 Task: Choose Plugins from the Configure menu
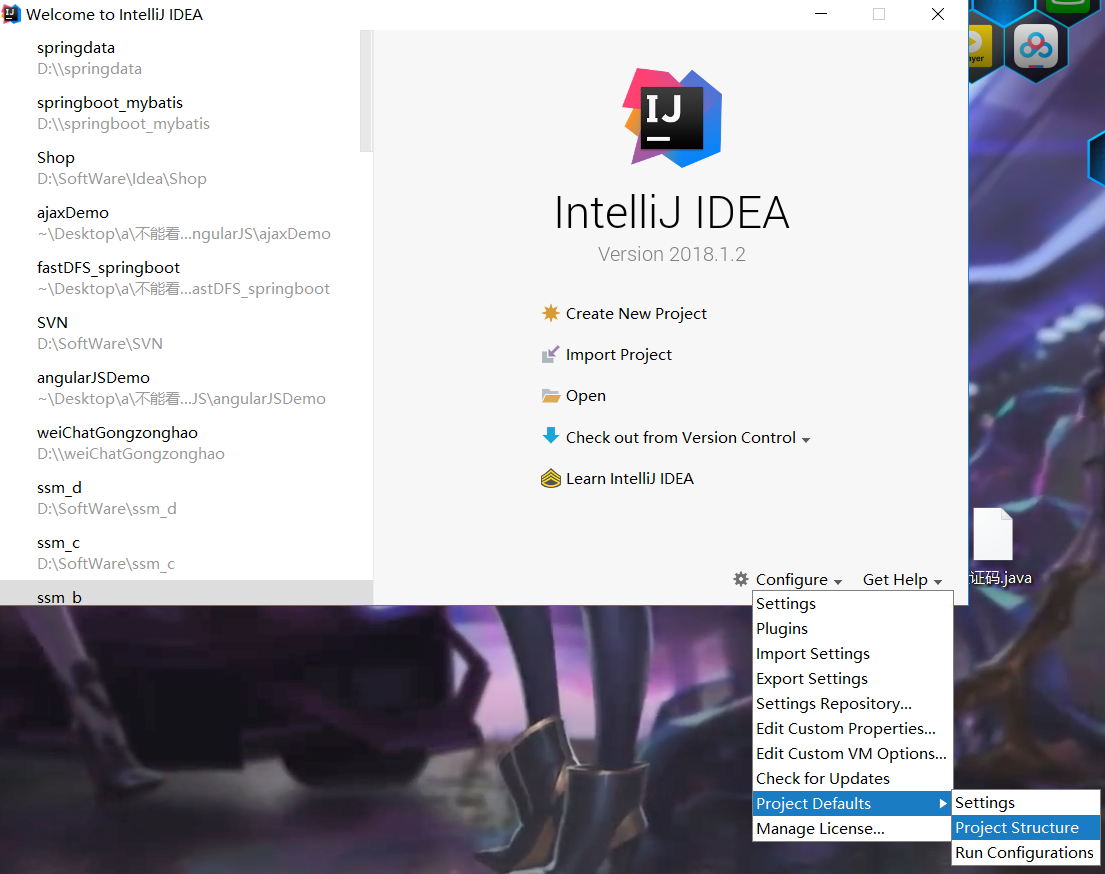point(782,629)
